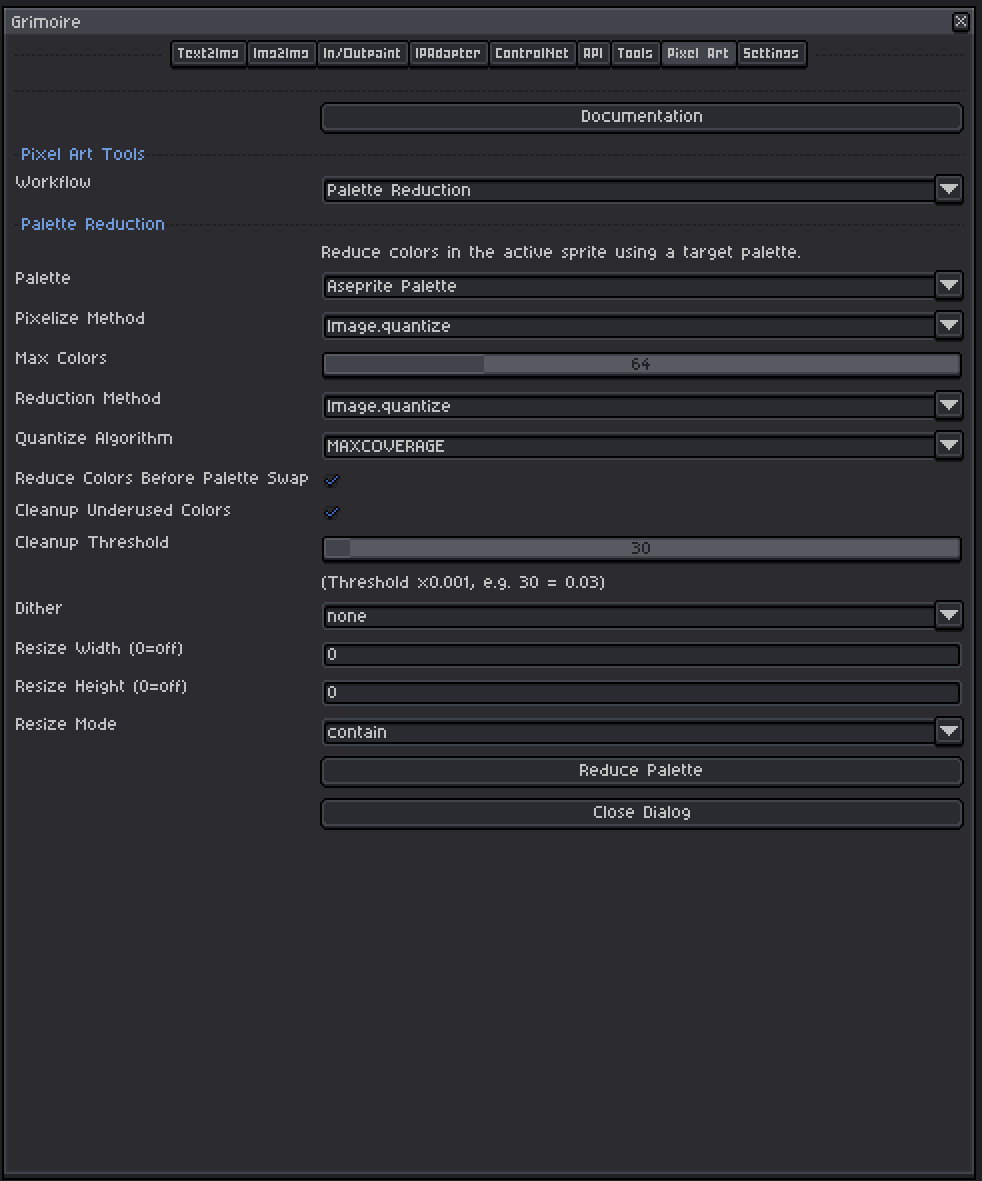The width and height of the screenshot is (982, 1181).
Task: Focus the Resize Height input field
Action: (x=642, y=692)
